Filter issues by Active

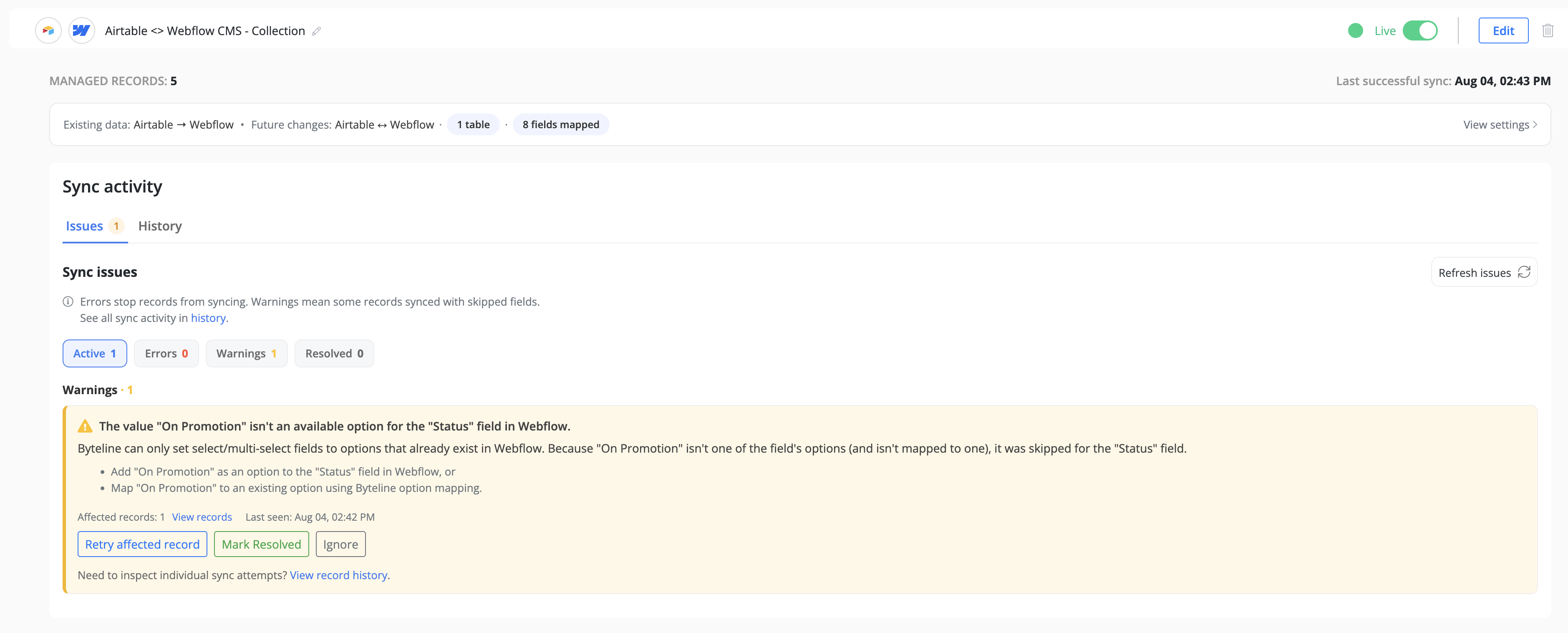(95, 353)
